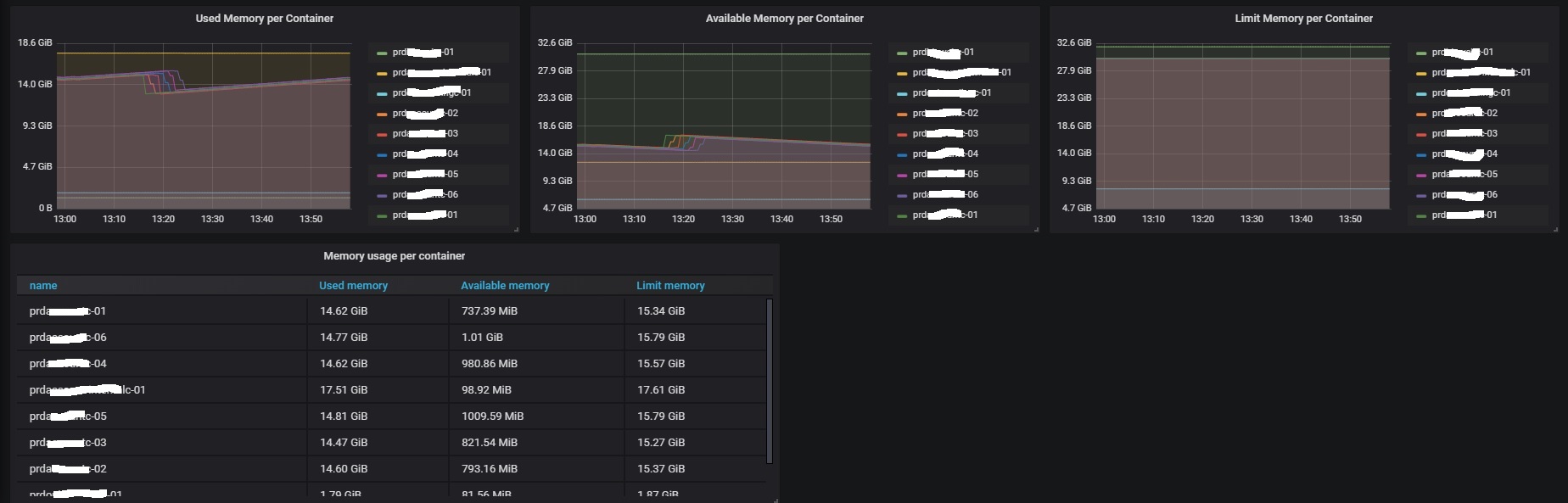Click resize handle of Memory usage per container table
The height and width of the screenshot is (503, 1568).
click(776, 500)
